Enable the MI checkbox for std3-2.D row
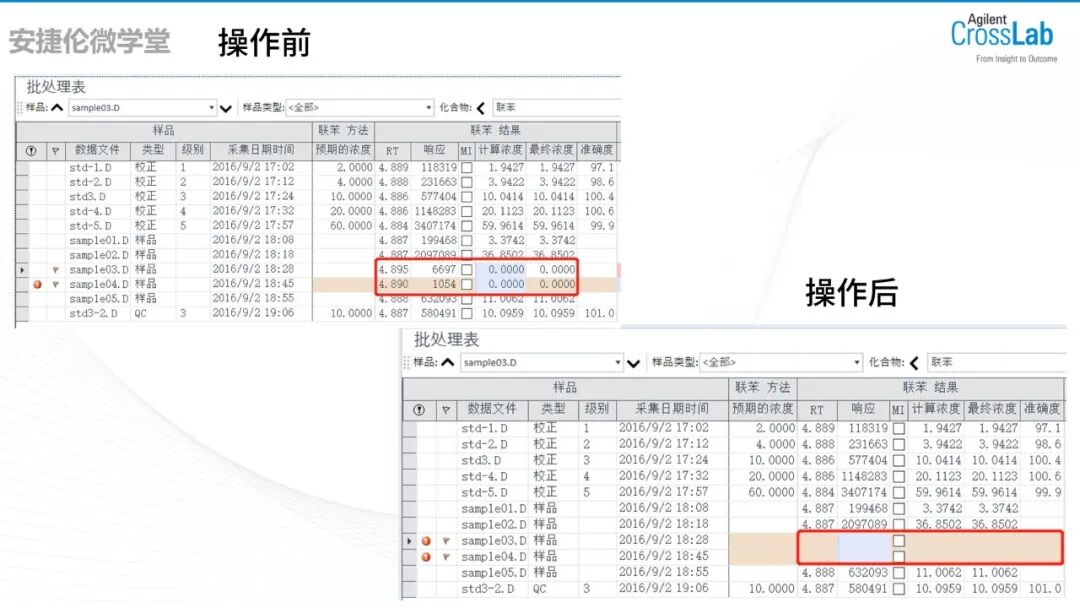 point(465,314)
